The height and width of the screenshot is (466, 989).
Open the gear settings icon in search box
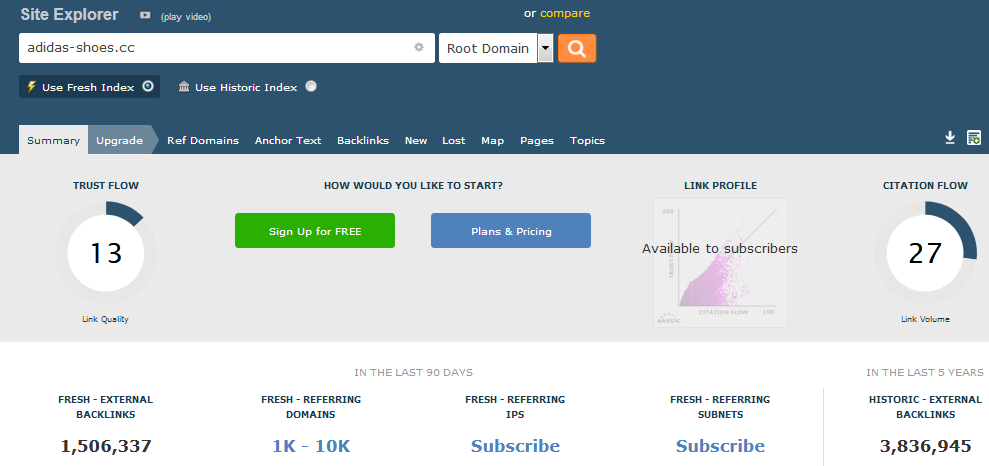tap(419, 47)
